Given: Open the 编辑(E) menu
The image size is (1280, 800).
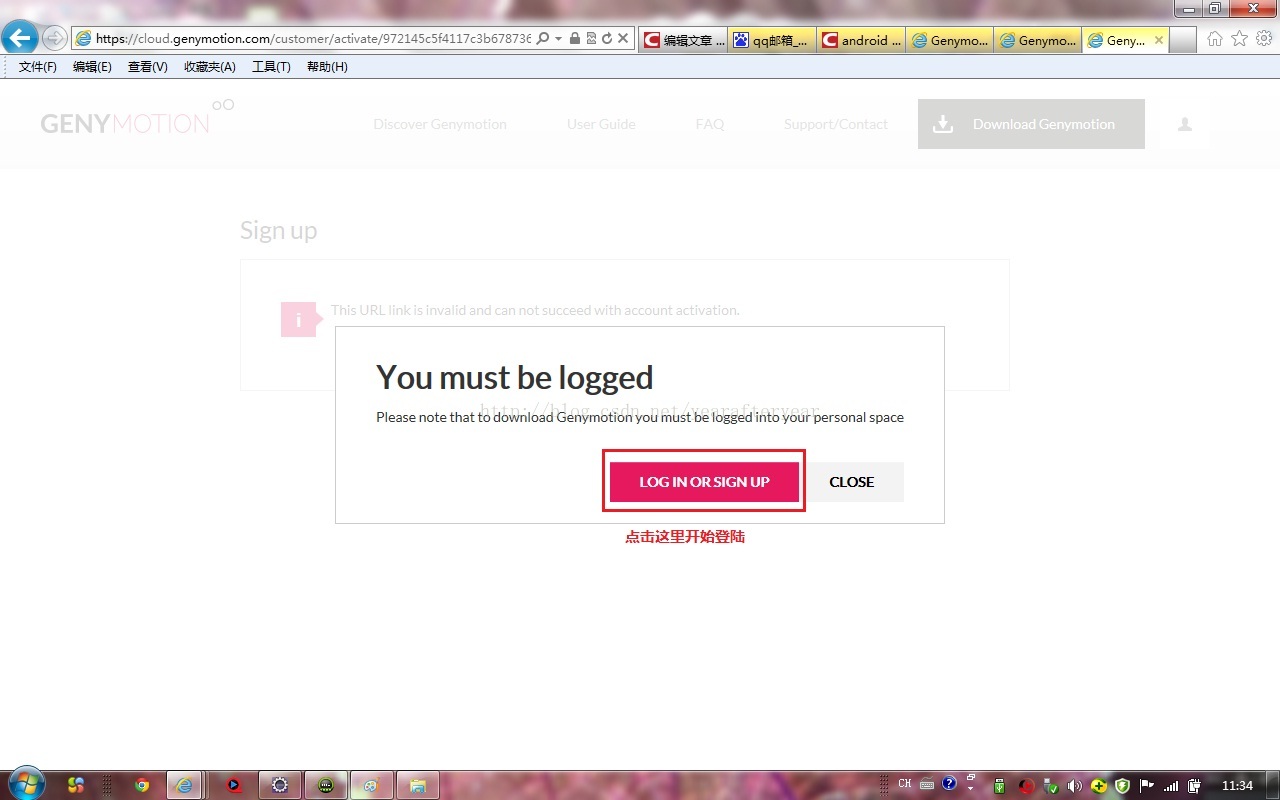Looking at the screenshot, I should [92, 67].
